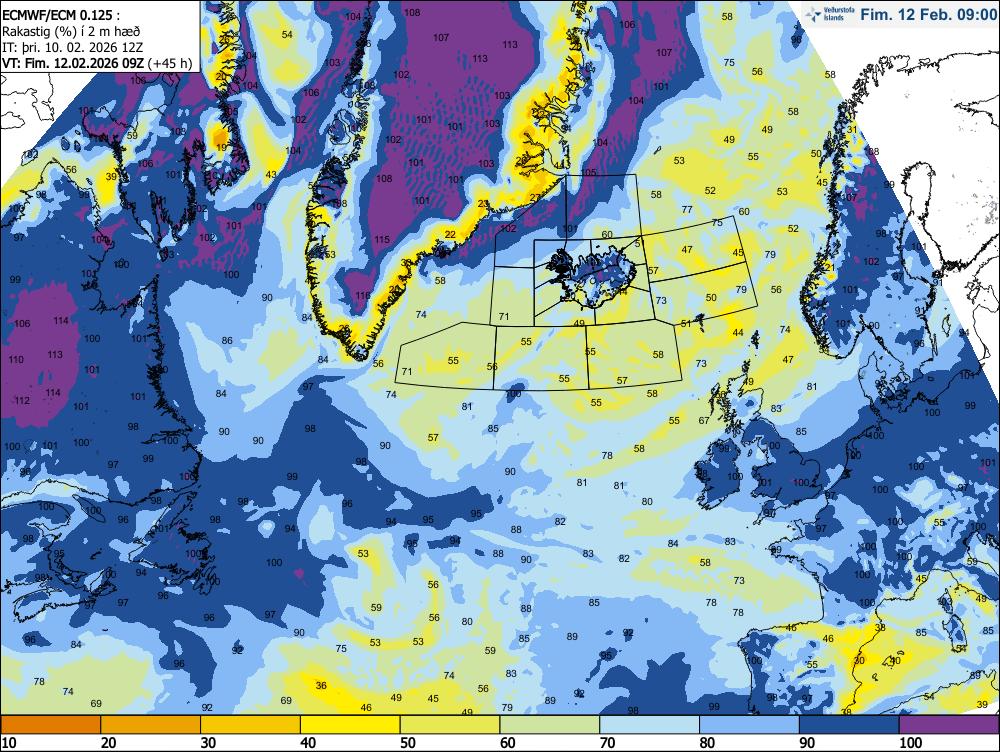This screenshot has height=752, width=1000.
Task: Click the 'Fim. 12 Feb. 09:00' timestamp
Action: coord(928,14)
